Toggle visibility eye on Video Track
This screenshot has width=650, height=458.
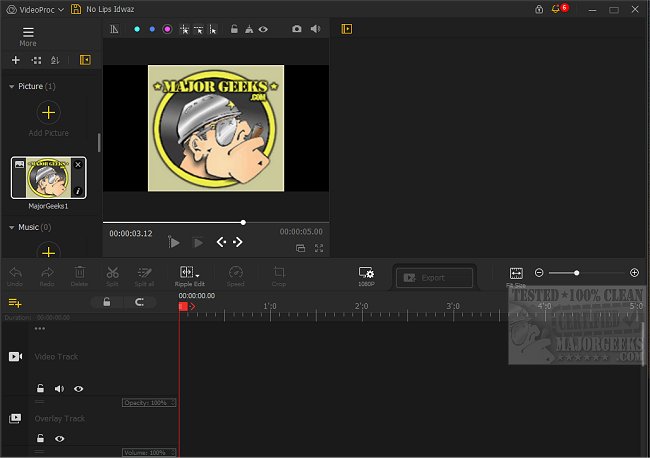[78, 388]
